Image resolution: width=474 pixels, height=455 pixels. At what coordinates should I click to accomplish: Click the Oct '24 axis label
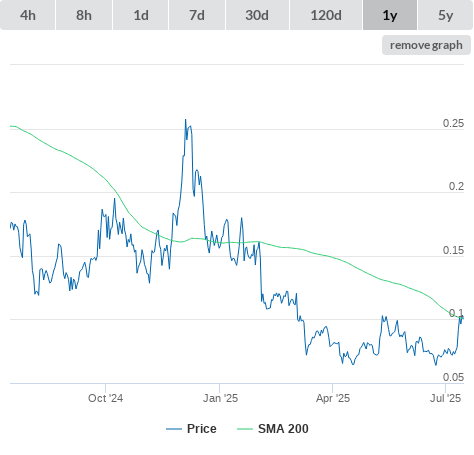point(105,398)
